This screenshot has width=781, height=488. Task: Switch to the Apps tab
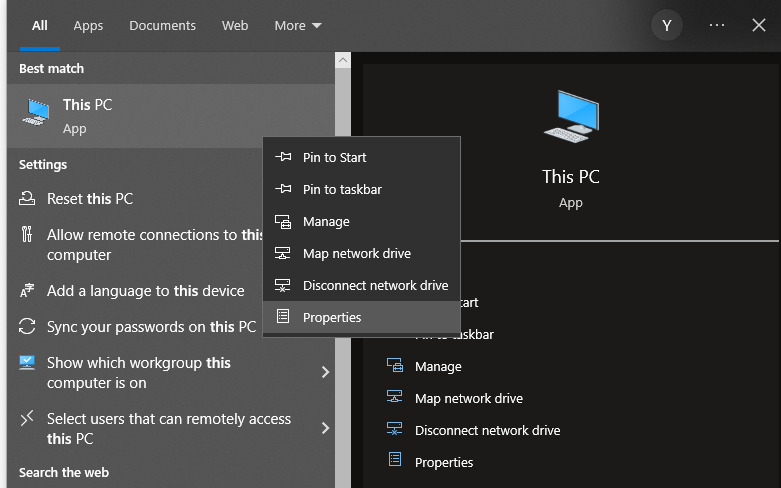[88, 26]
